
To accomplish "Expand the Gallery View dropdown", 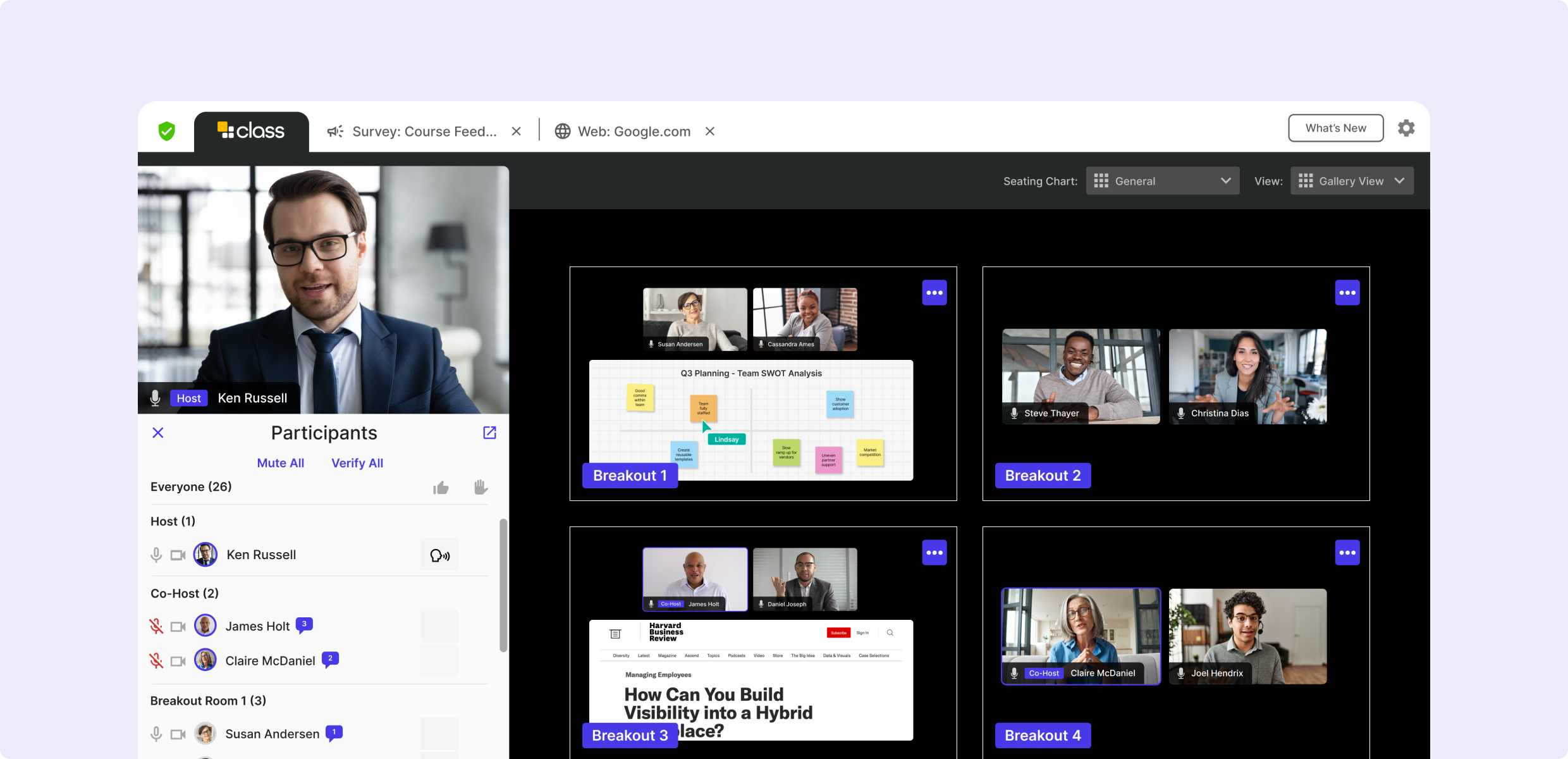I will (x=1351, y=181).
